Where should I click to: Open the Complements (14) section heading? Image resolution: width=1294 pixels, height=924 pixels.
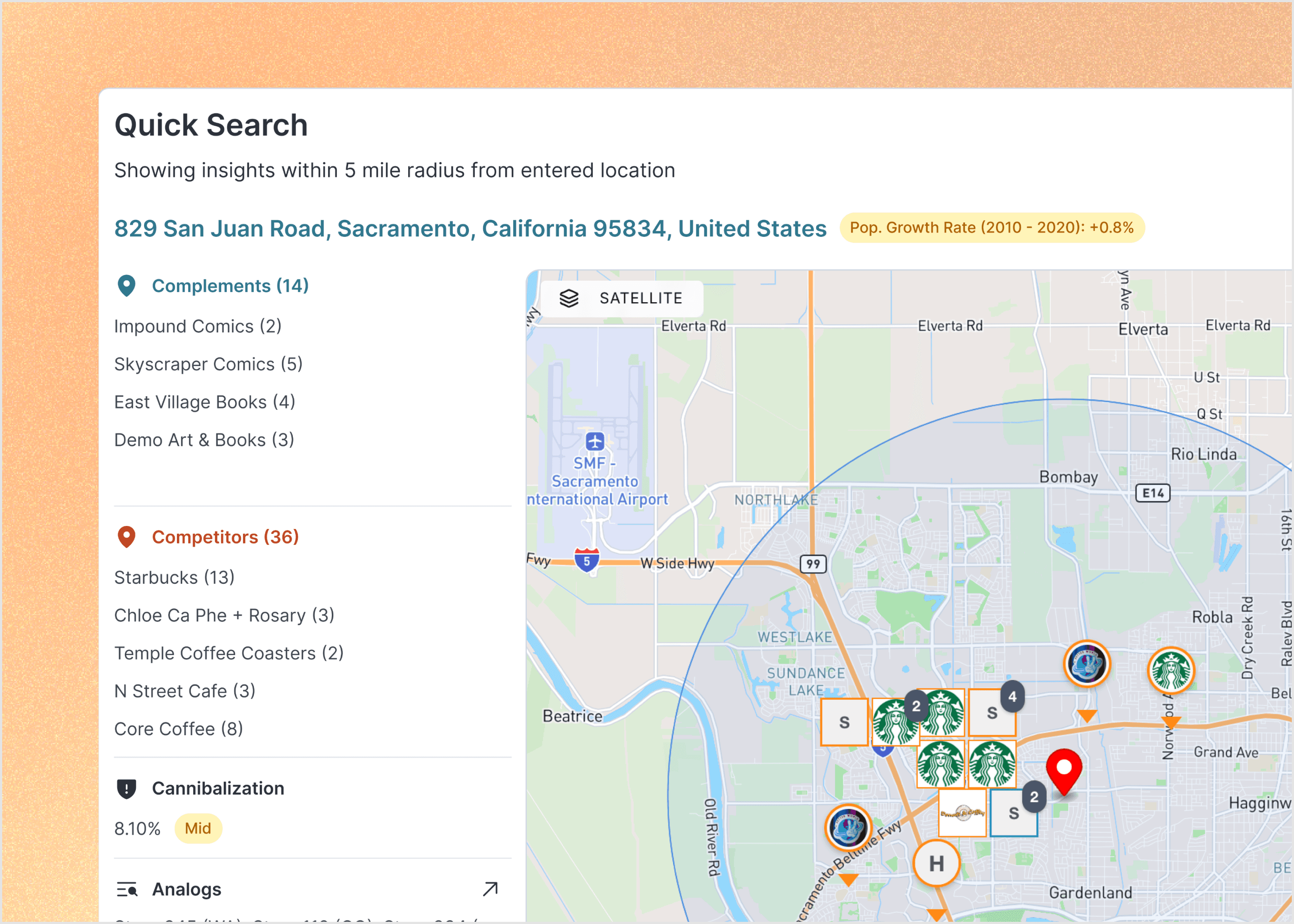(x=230, y=286)
